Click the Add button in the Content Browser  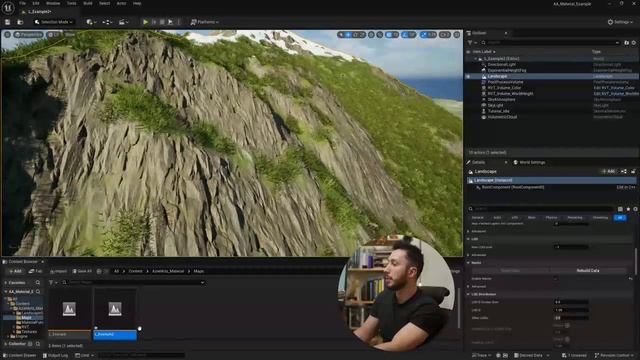pos(15,271)
